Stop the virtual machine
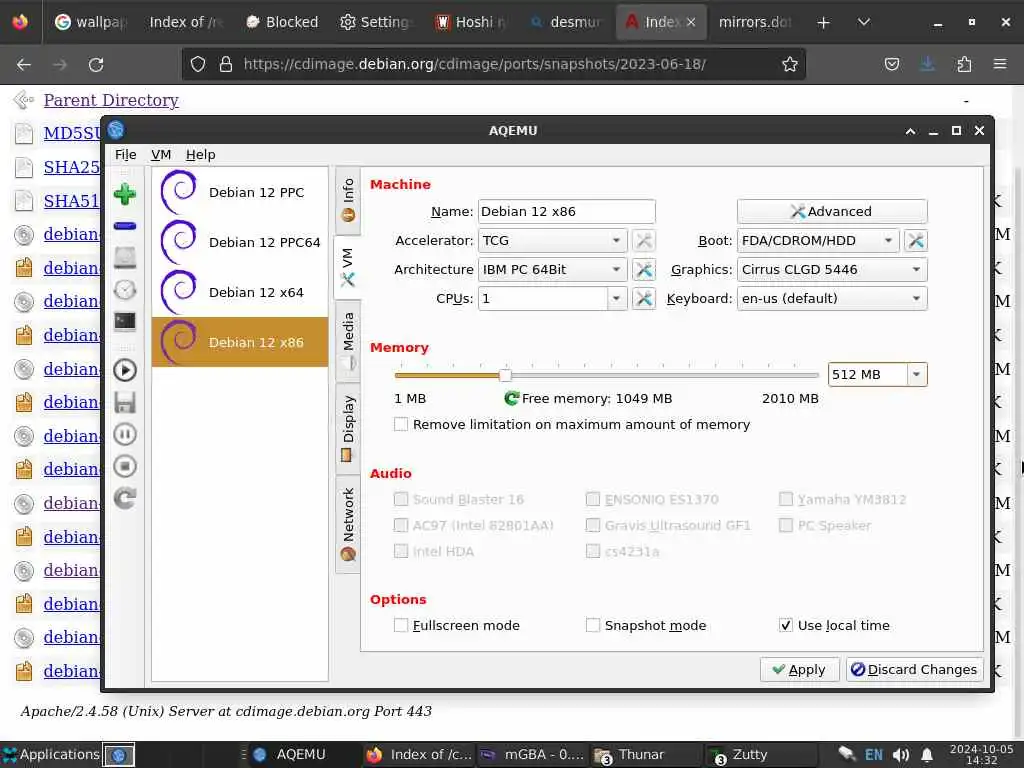This screenshot has width=1024, height=768. (125, 466)
